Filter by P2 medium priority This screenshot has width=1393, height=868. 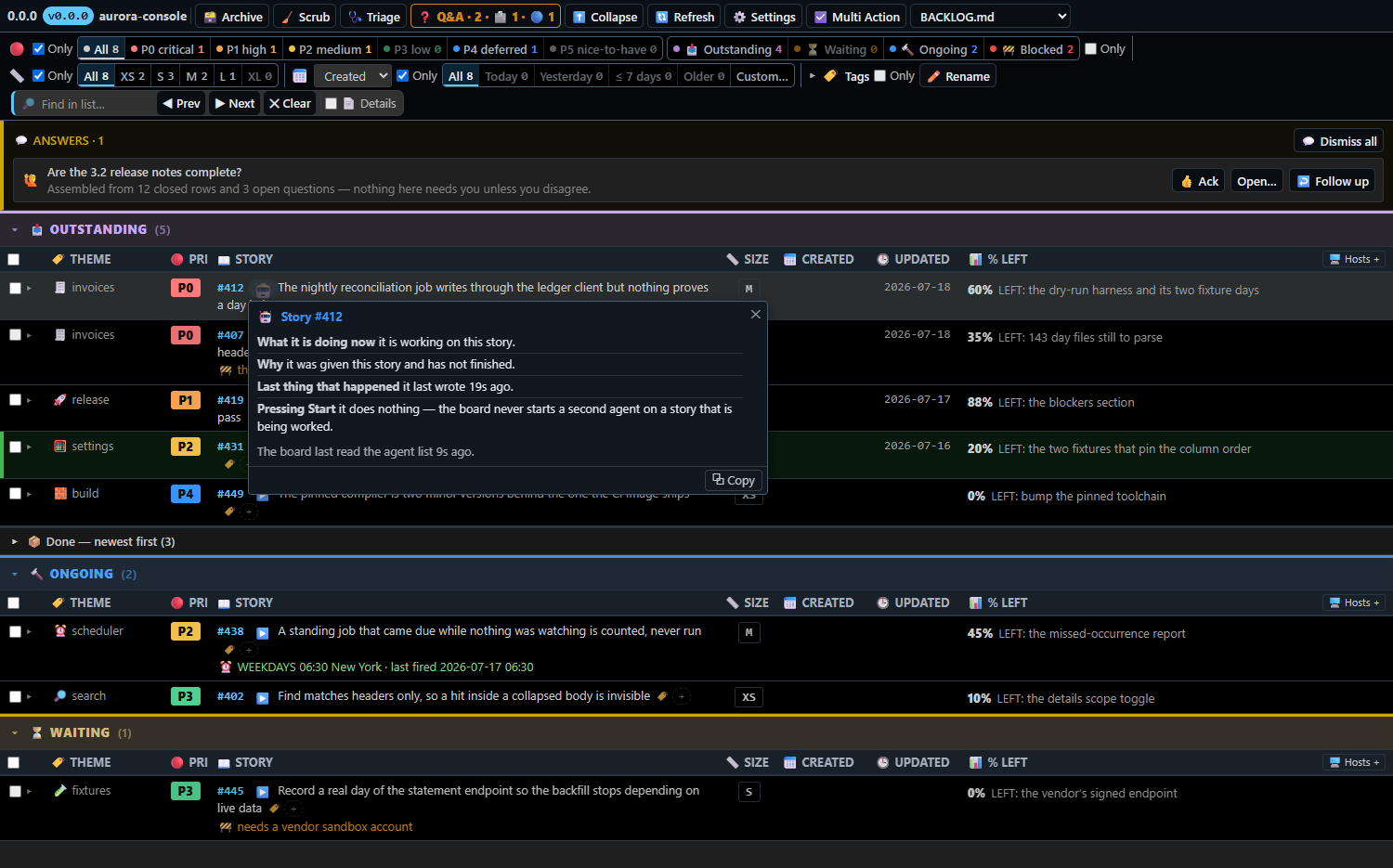tap(330, 49)
